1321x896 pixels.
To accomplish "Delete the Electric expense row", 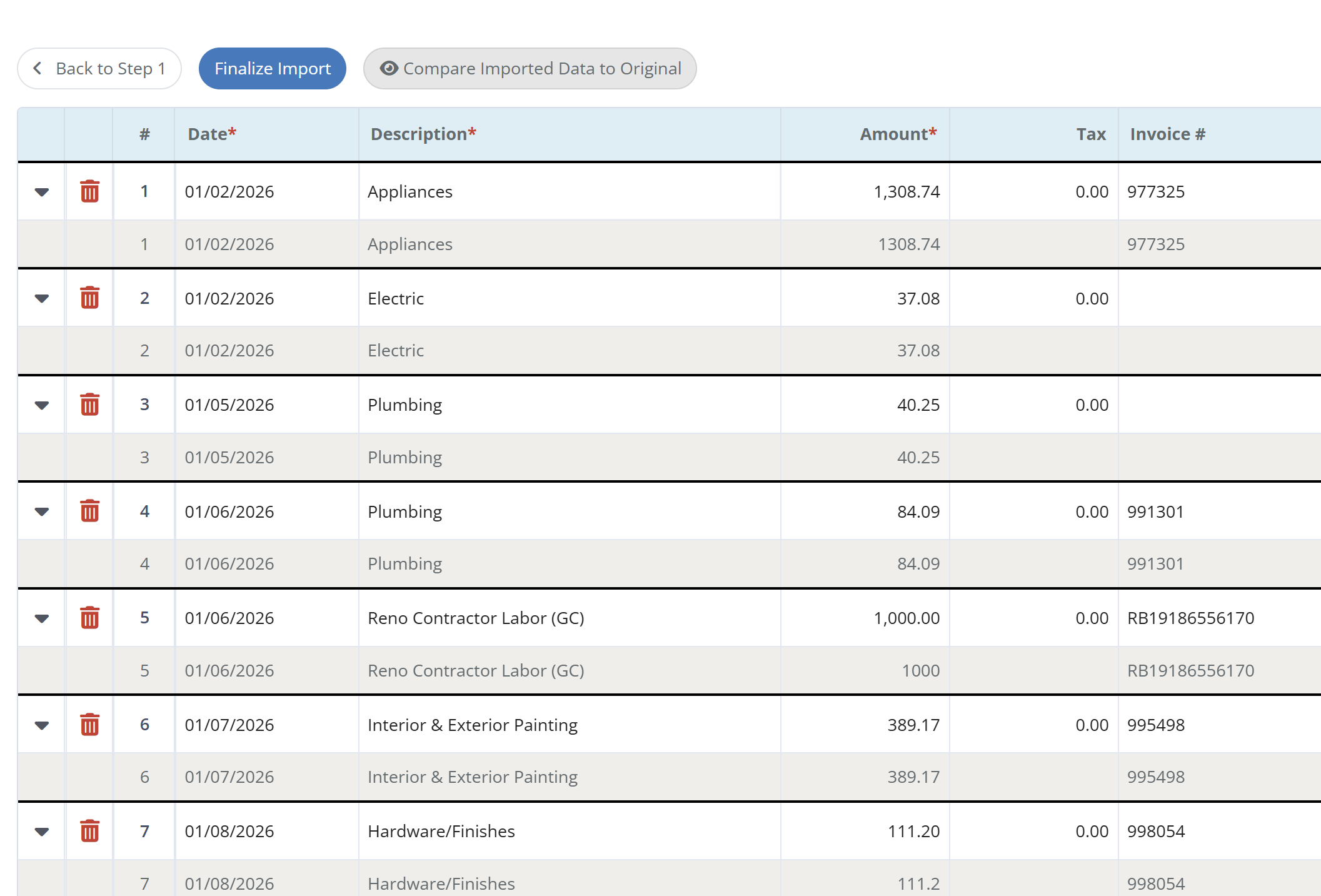I will (89, 298).
